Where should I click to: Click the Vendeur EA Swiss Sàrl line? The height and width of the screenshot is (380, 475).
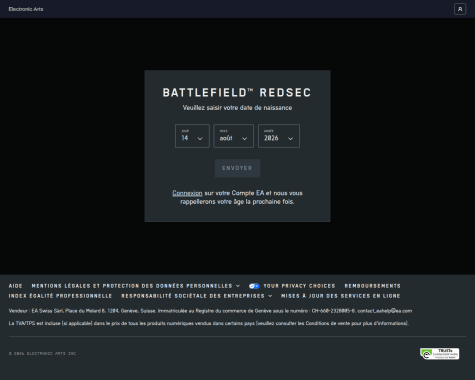tap(210, 311)
